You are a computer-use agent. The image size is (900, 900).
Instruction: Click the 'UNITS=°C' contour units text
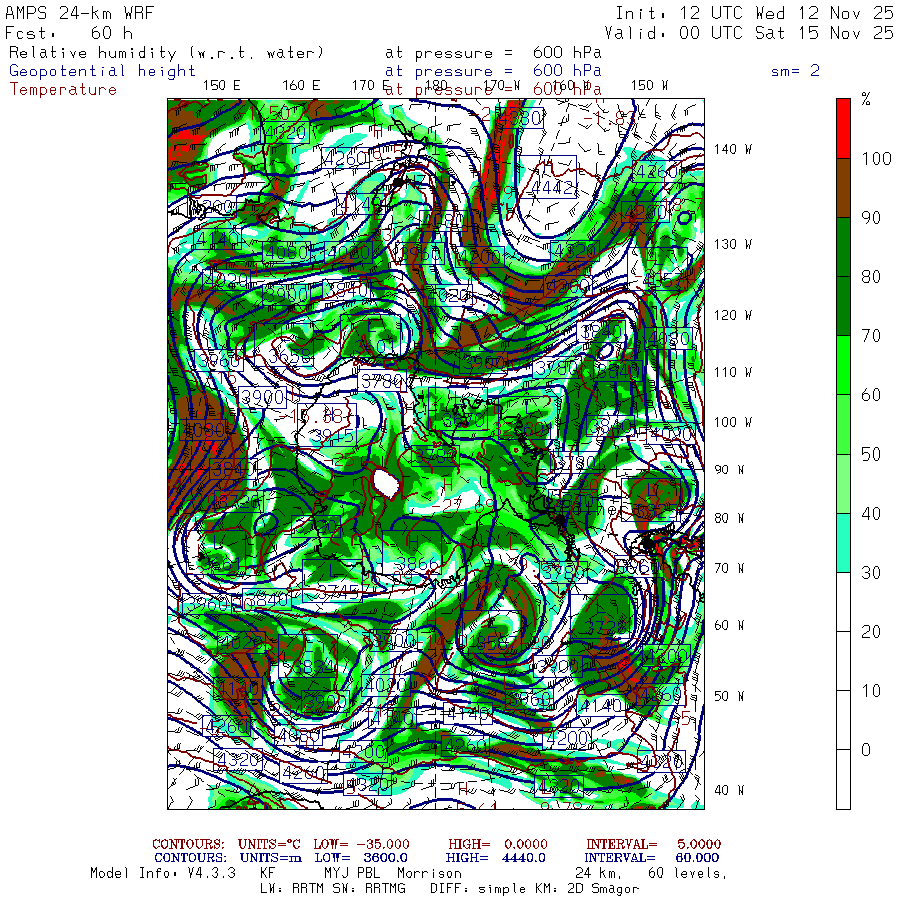pos(269,844)
